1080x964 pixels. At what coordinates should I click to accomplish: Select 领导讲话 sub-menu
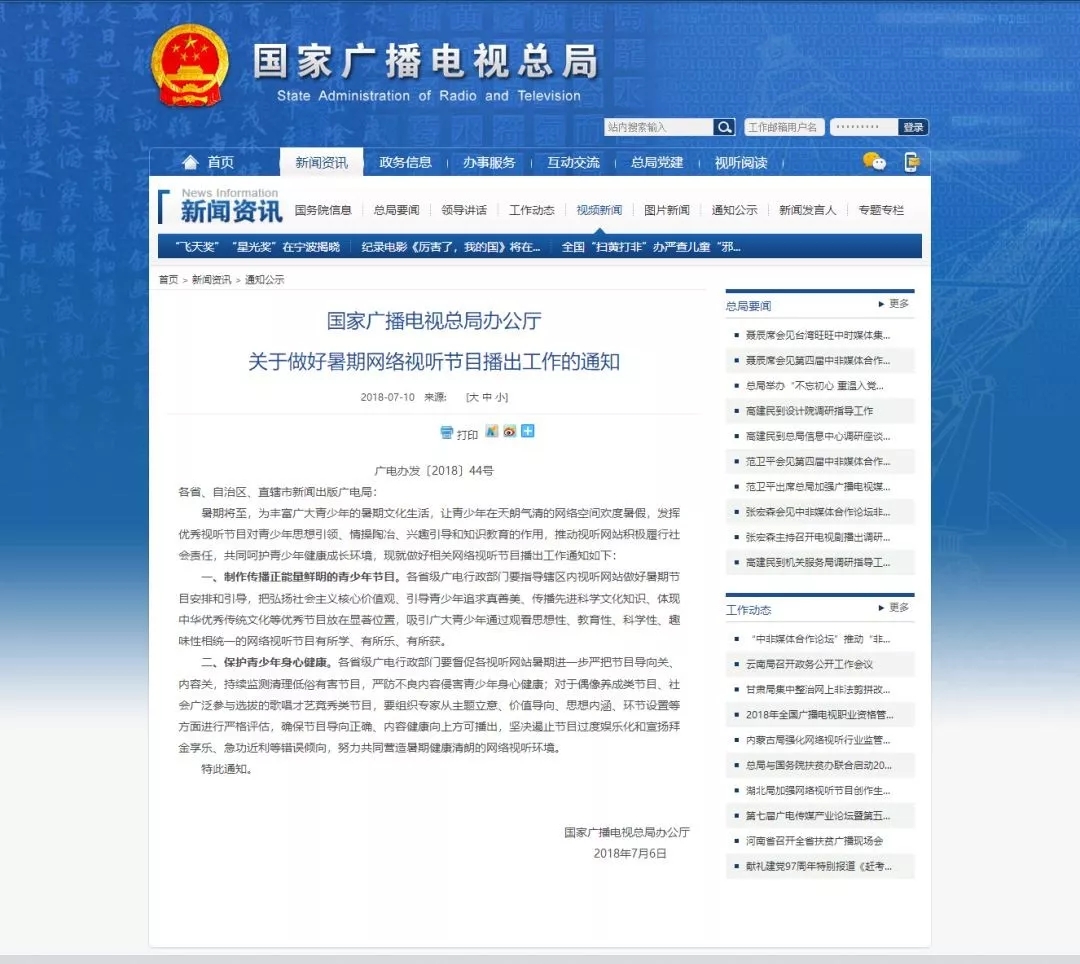click(464, 210)
